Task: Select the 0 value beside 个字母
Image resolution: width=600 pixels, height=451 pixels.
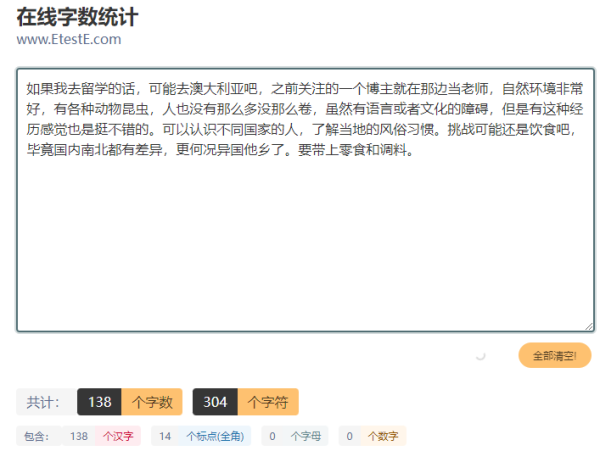Action: 273,436
